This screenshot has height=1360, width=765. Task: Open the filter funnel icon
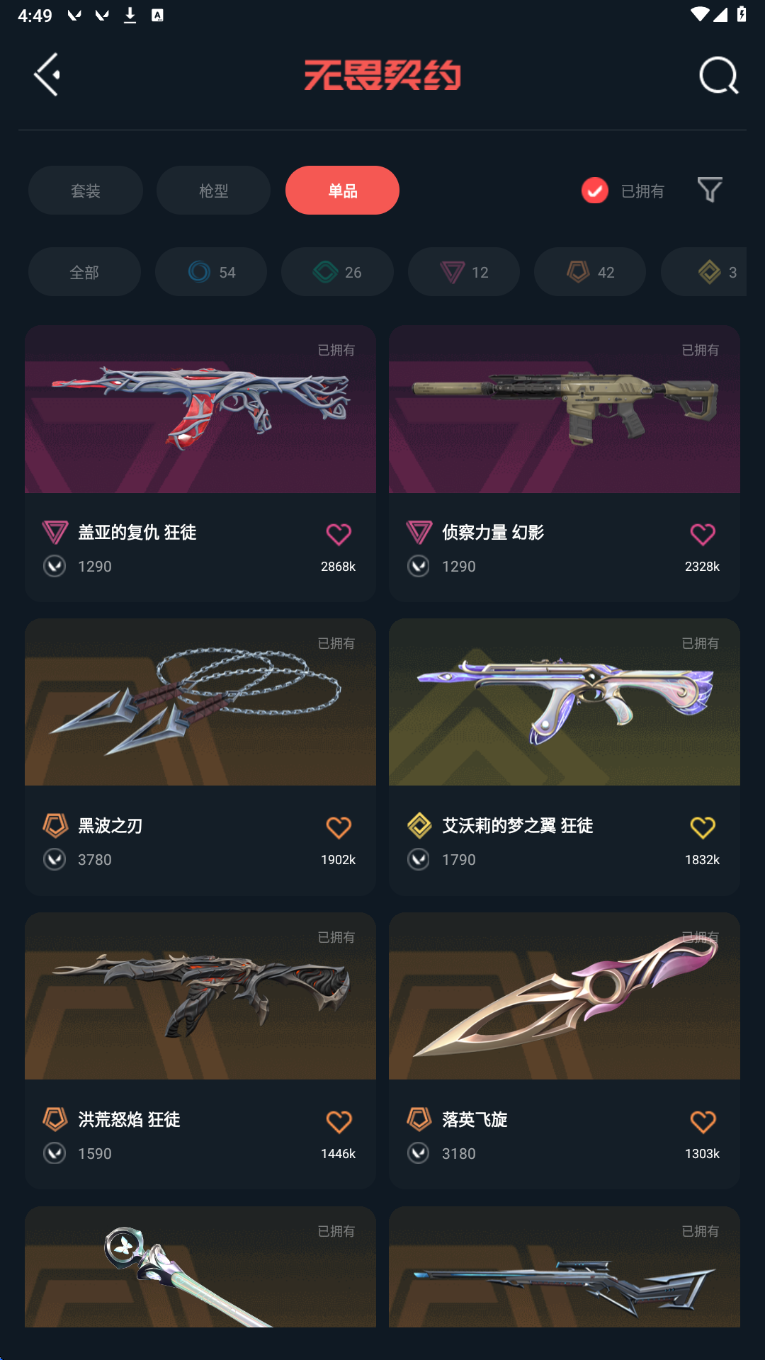coord(709,190)
